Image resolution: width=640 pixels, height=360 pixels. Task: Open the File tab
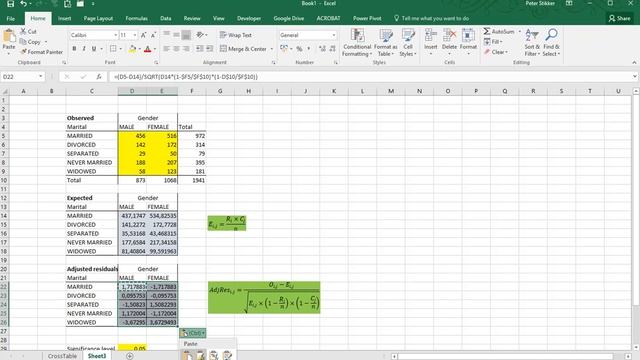pyautogui.click(x=11, y=18)
